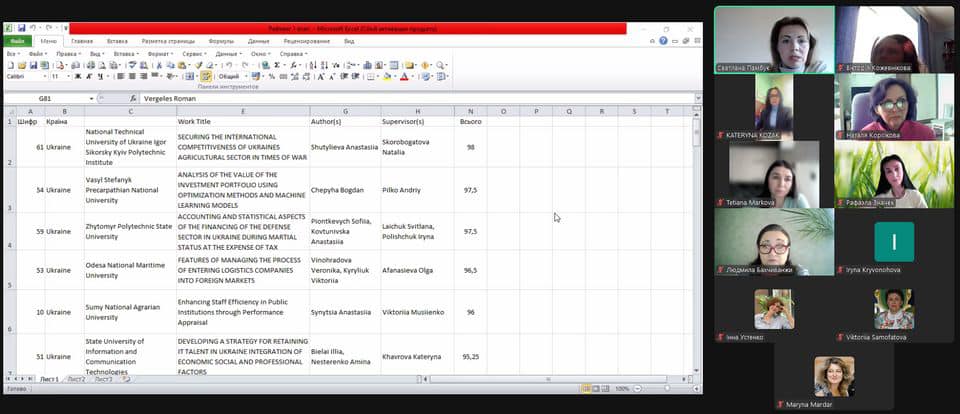Click the AutoSum sigma icon
The image size is (960, 414).
click(277, 66)
